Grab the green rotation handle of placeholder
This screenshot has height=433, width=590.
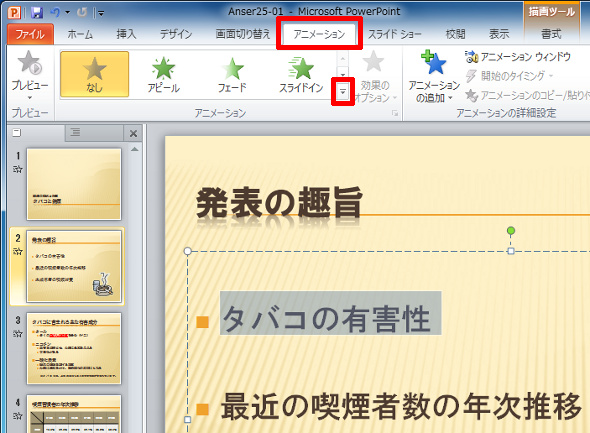click(x=511, y=231)
